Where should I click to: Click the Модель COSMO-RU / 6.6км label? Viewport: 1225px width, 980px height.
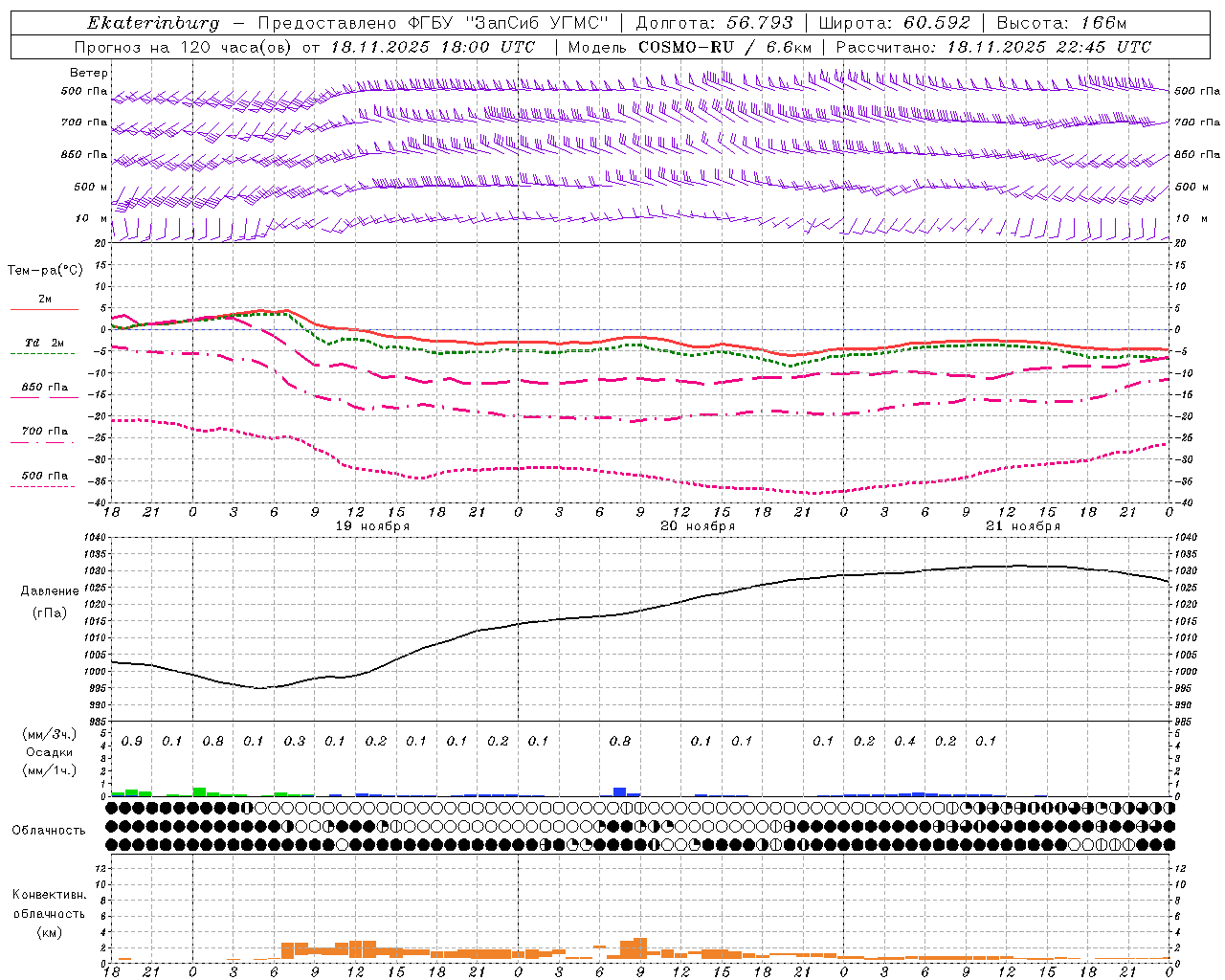690,47
